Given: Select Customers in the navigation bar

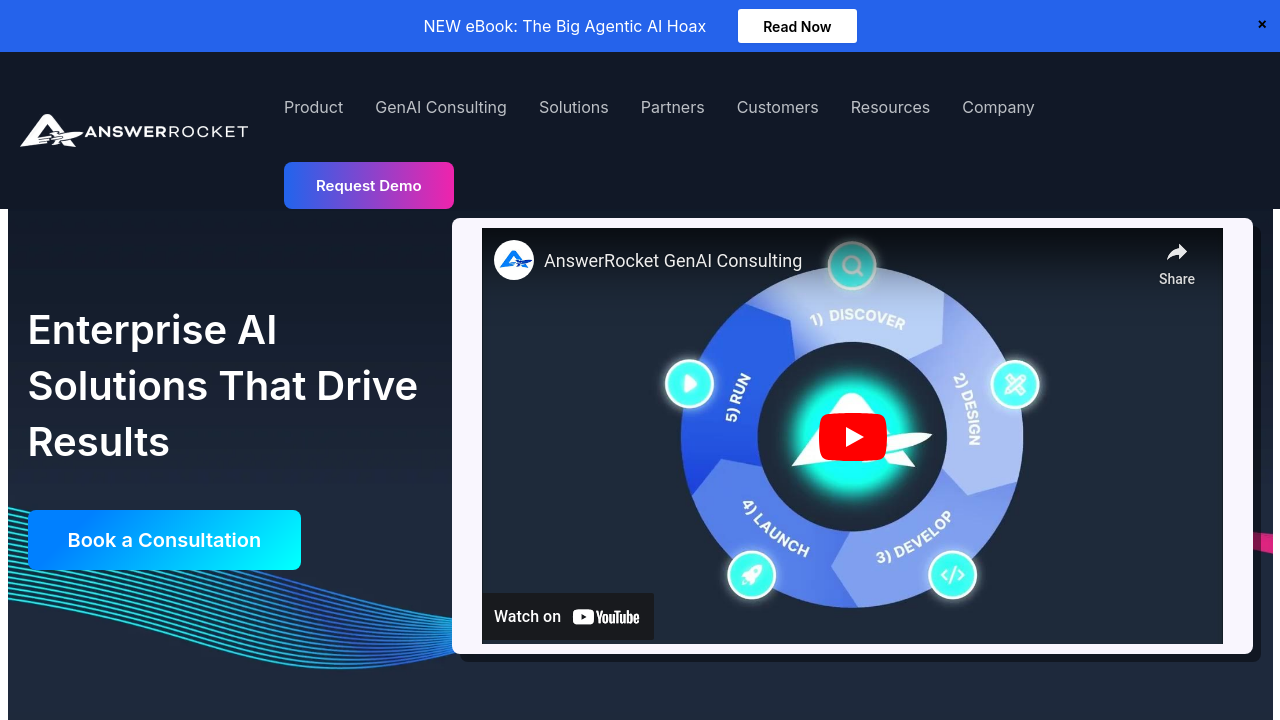Looking at the screenshot, I should (777, 107).
